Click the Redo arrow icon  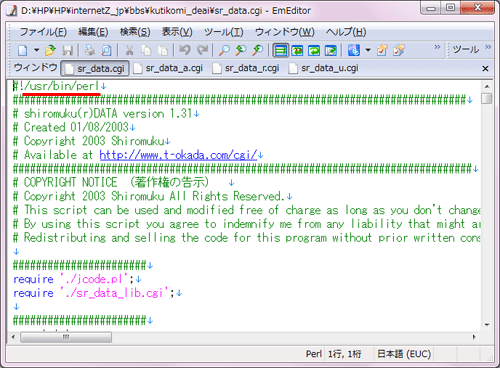point(202,50)
